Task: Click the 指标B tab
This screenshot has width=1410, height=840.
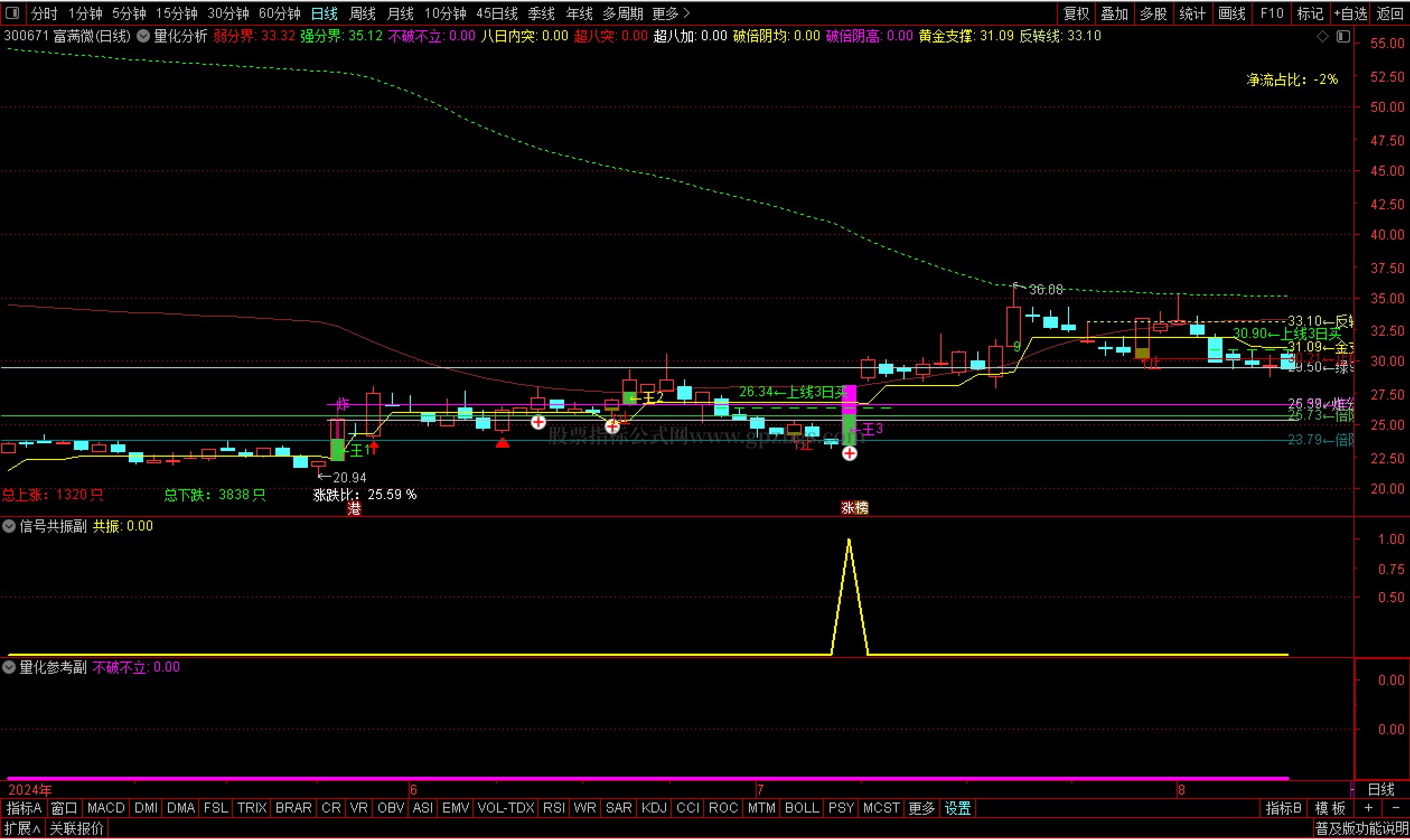Action: point(1283,808)
